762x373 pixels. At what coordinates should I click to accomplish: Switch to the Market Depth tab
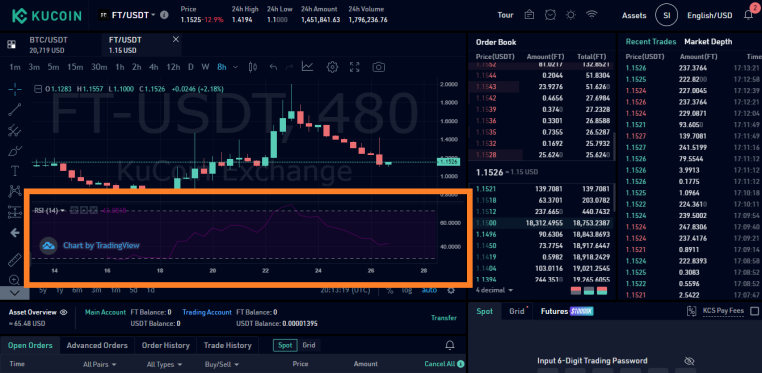coord(708,42)
